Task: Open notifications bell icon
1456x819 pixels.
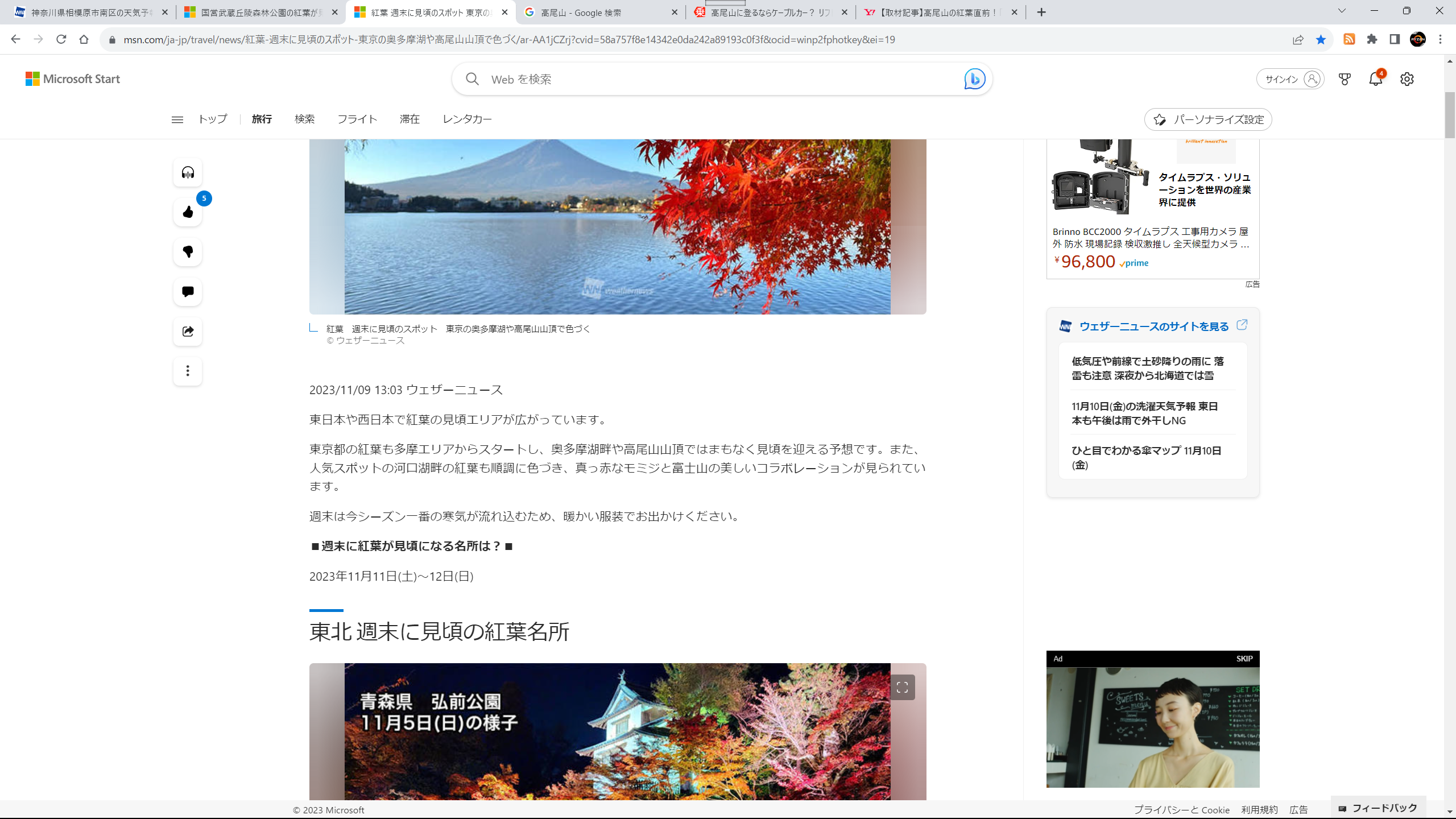Action: coord(1375,79)
